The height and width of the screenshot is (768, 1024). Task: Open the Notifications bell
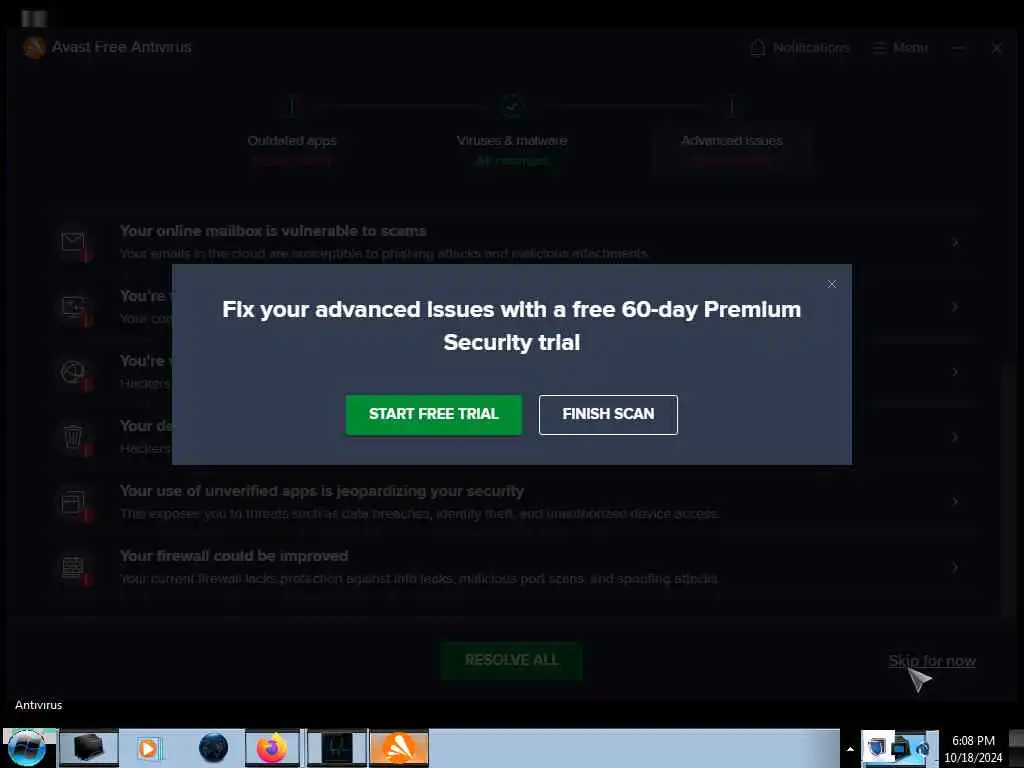pyautogui.click(x=800, y=48)
